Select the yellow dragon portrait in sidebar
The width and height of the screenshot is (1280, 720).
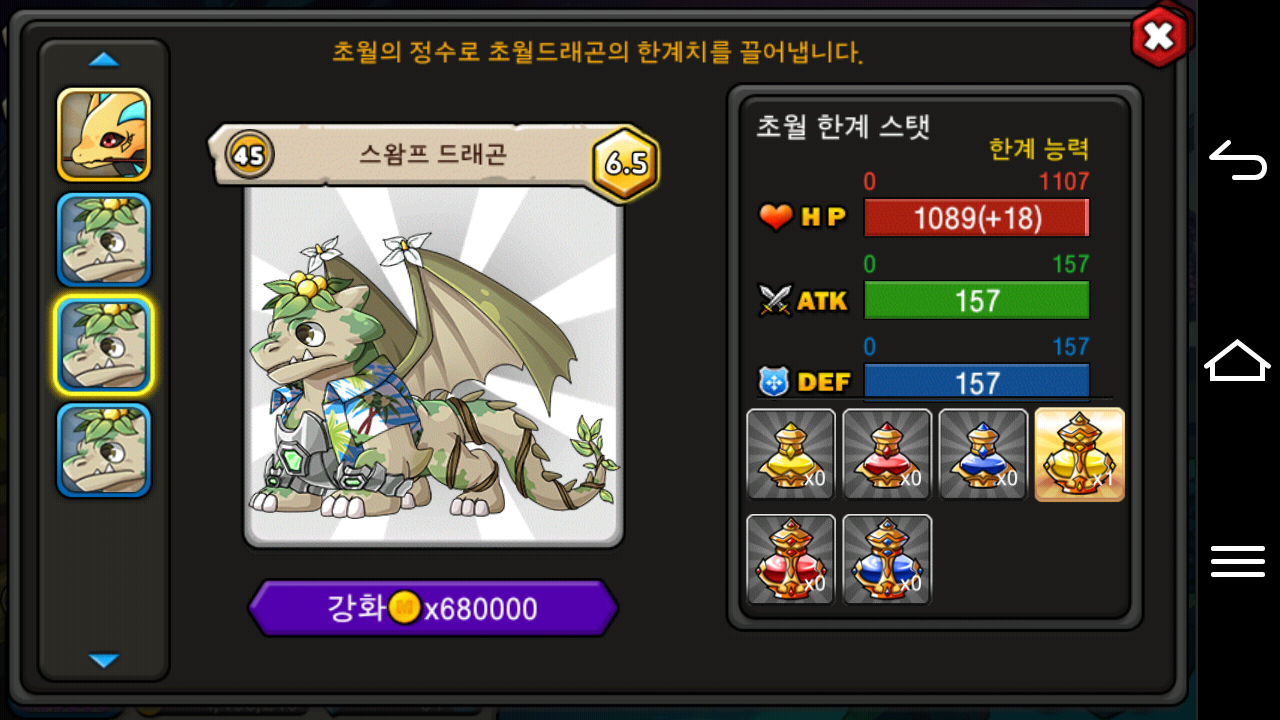tap(104, 135)
